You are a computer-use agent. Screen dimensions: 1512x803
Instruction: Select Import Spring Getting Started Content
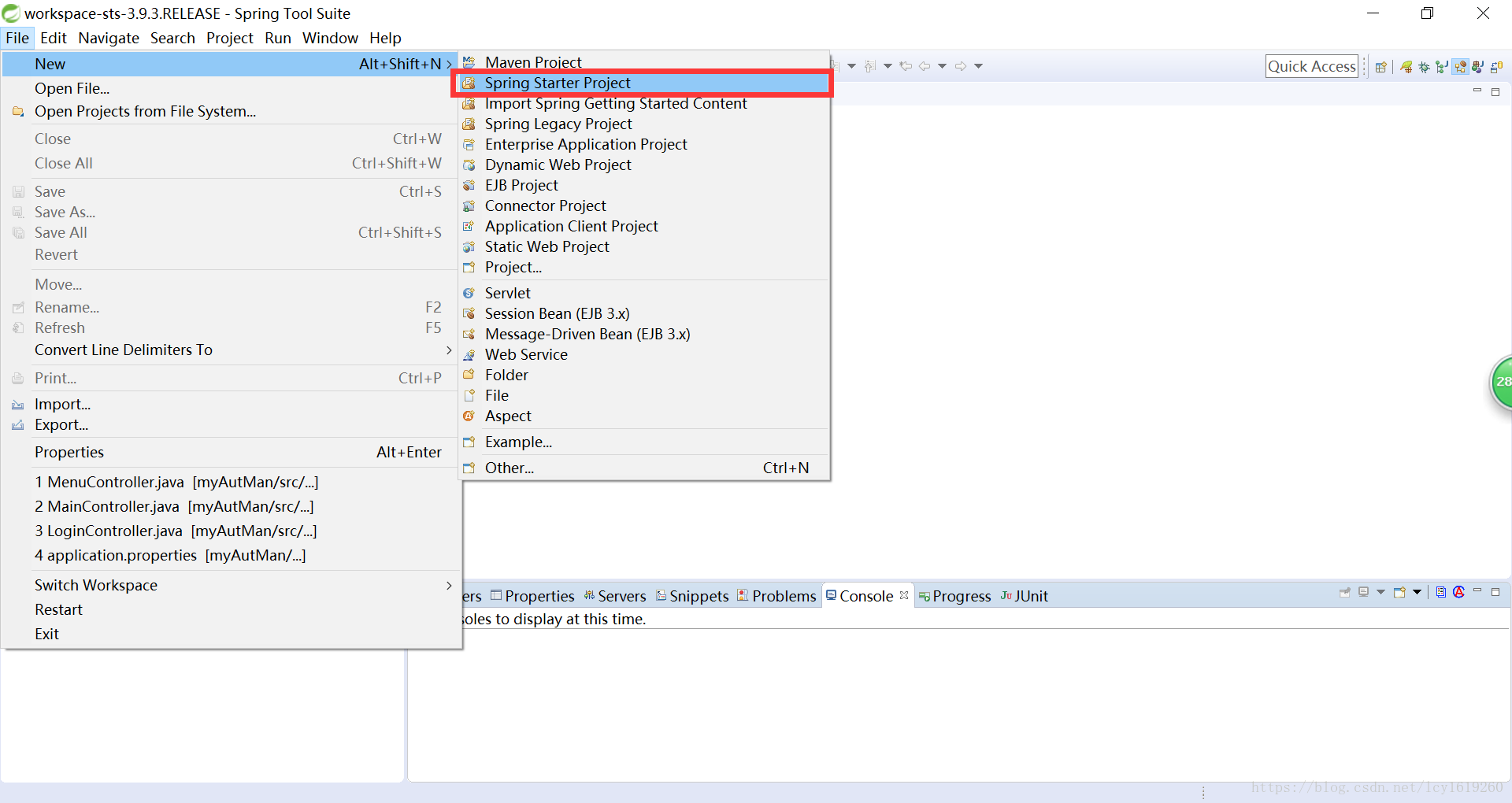(643, 103)
